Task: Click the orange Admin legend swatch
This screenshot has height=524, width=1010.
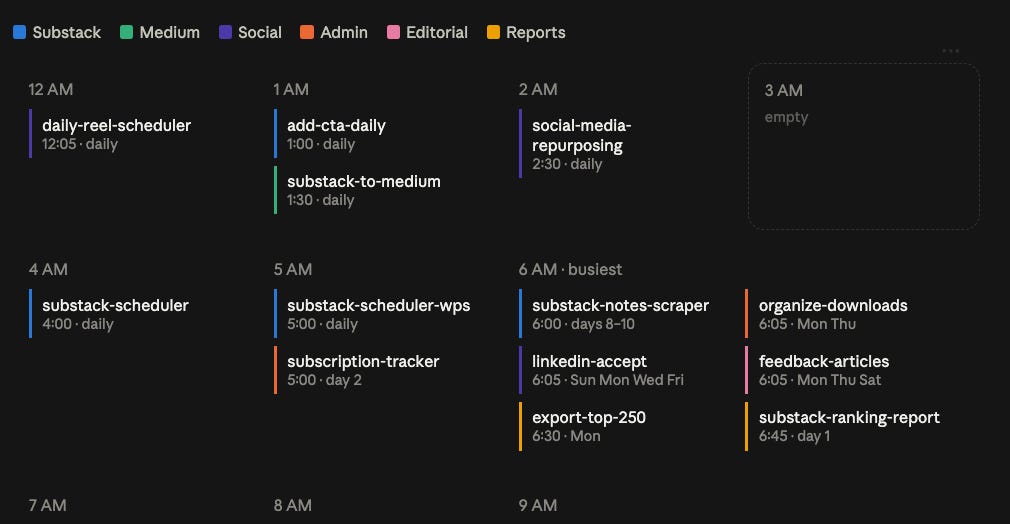Action: coord(307,32)
